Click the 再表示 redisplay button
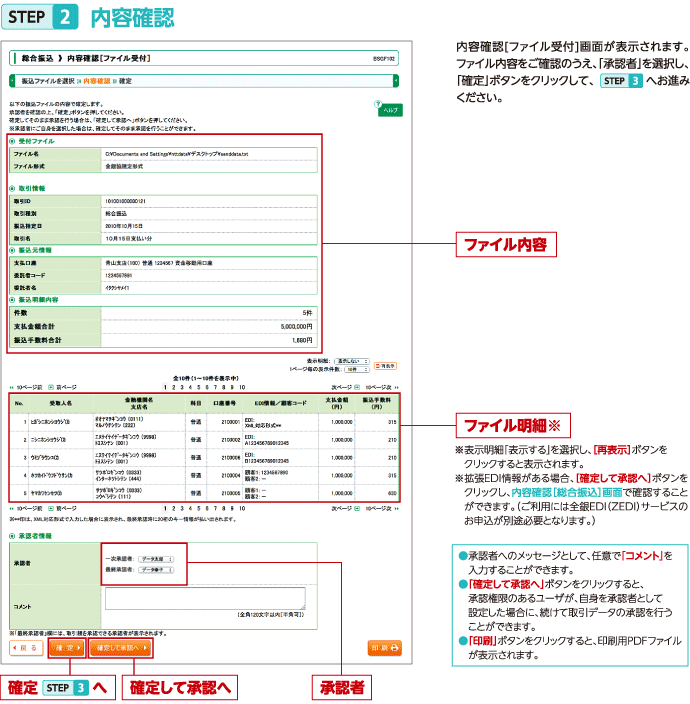Image resolution: width=690 pixels, height=704 pixels. [385, 366]
